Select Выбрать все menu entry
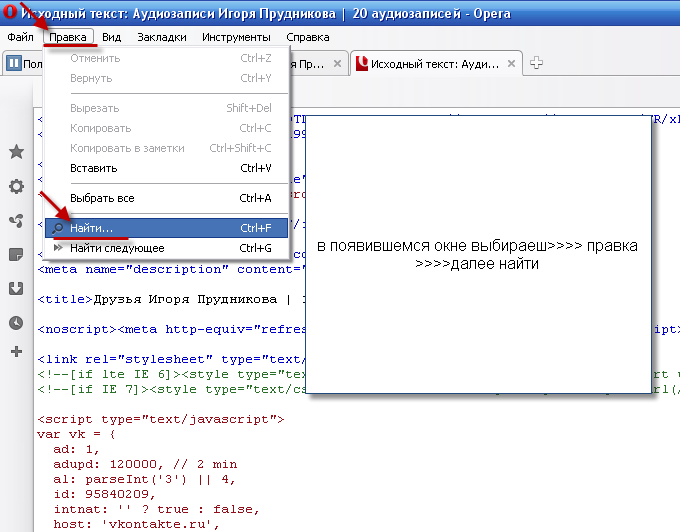This screenshot has width=680, height=532. click(x=166, y=198)
